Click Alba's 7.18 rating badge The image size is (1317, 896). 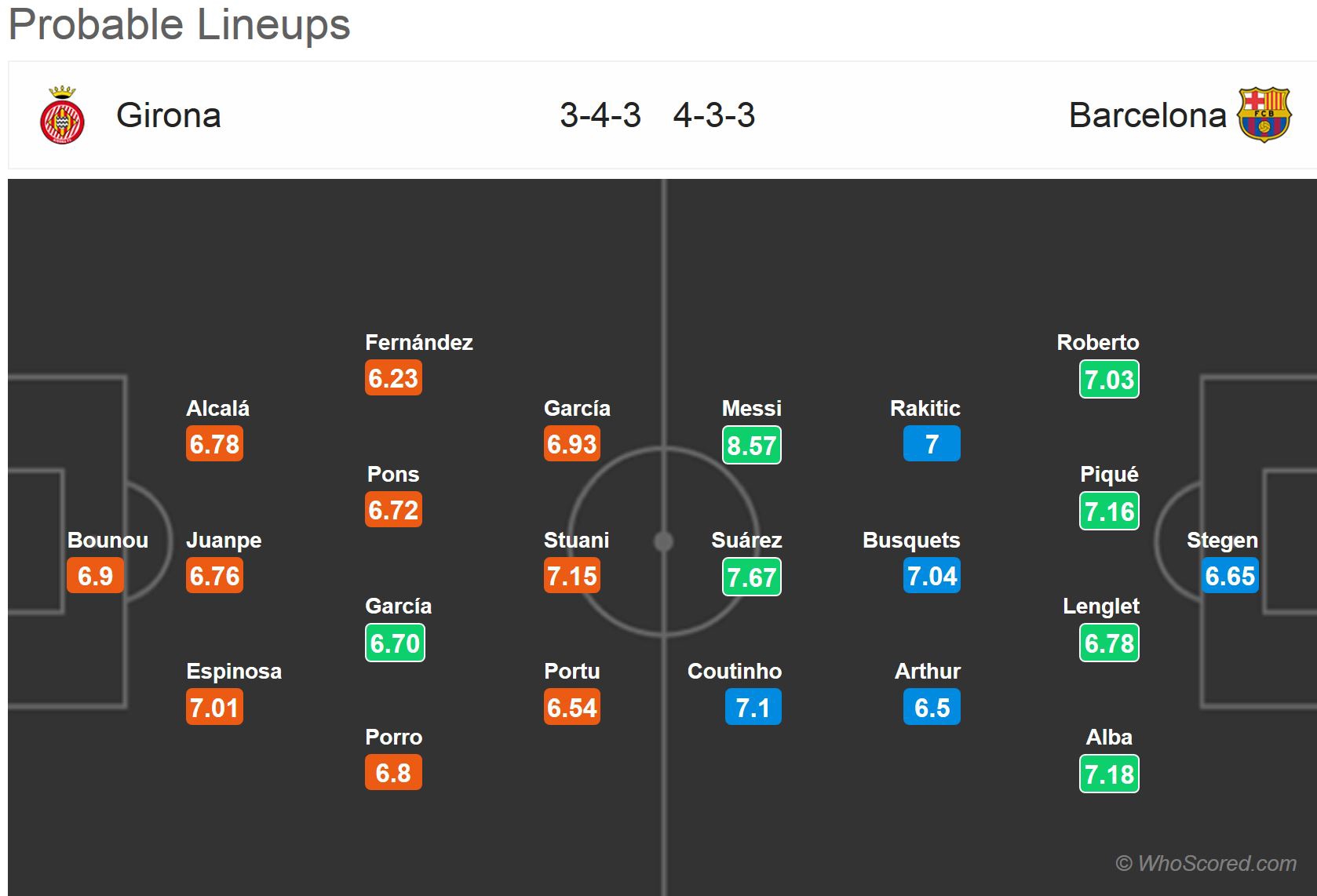(1109, 774)
